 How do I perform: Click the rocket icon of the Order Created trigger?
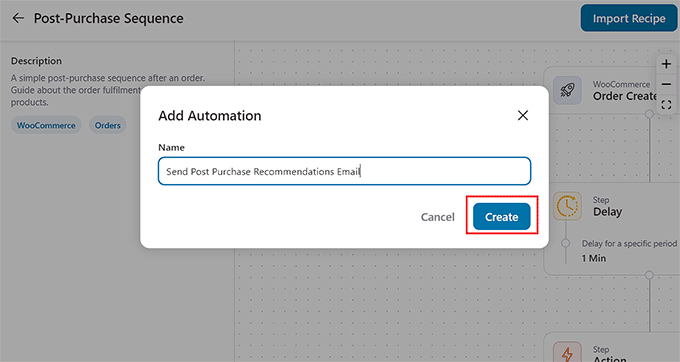(x=567, y=90)
